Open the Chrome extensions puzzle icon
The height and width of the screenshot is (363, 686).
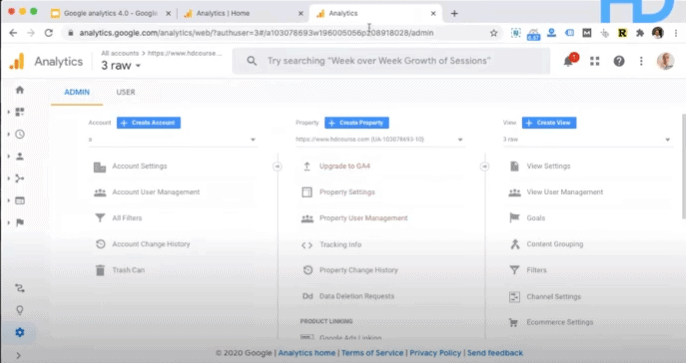coord(640,33)
